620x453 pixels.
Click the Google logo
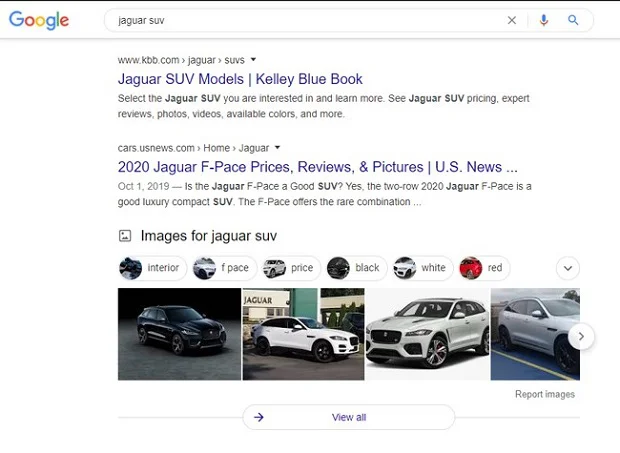pos(39,20)
